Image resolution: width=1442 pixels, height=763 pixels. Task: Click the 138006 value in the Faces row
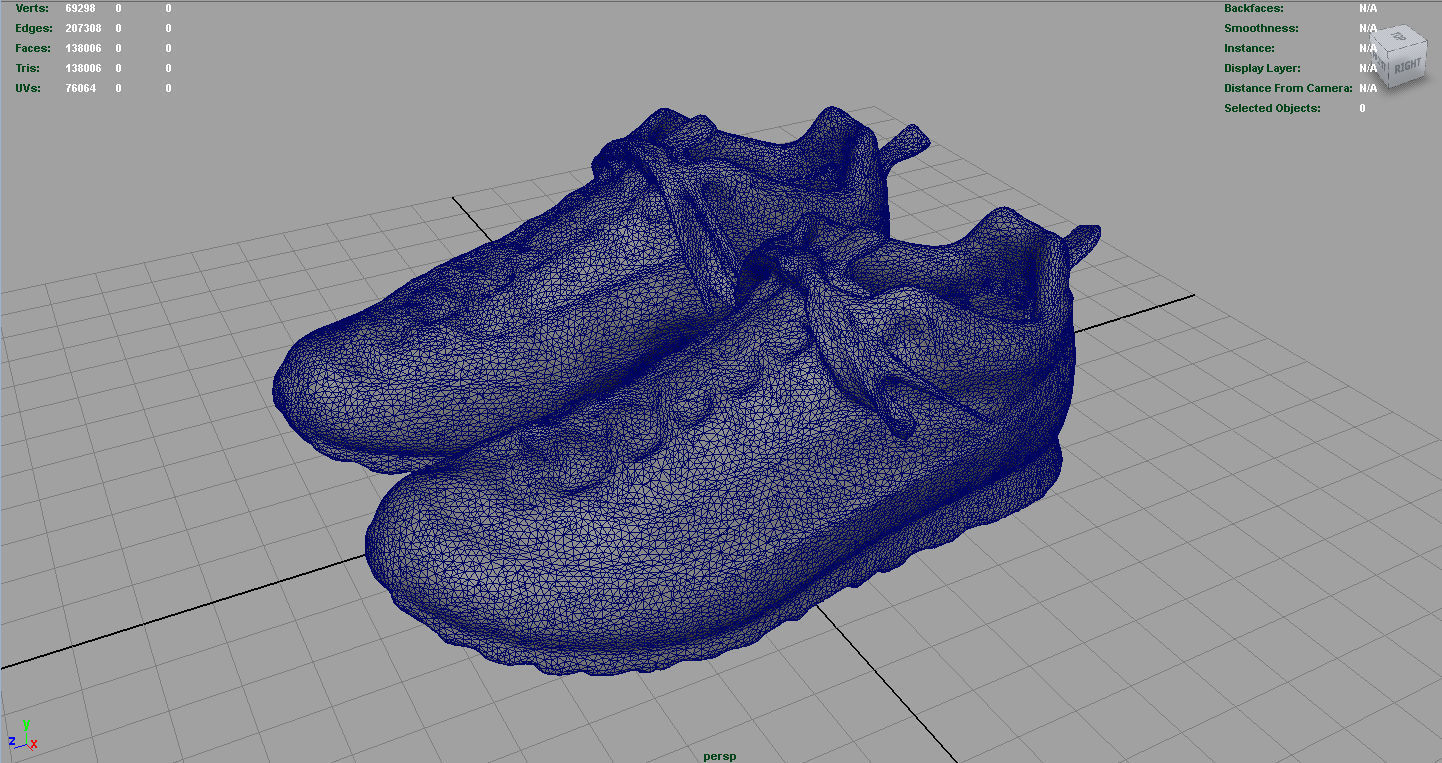click(x=83, y=48)
